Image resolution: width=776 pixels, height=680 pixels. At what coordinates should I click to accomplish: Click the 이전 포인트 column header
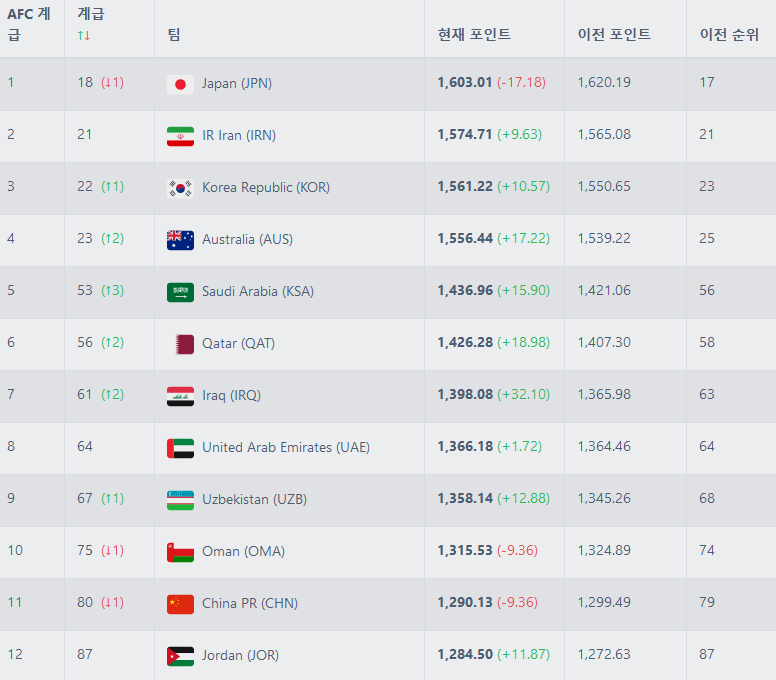pyautogui.click(x=614, y=35)
